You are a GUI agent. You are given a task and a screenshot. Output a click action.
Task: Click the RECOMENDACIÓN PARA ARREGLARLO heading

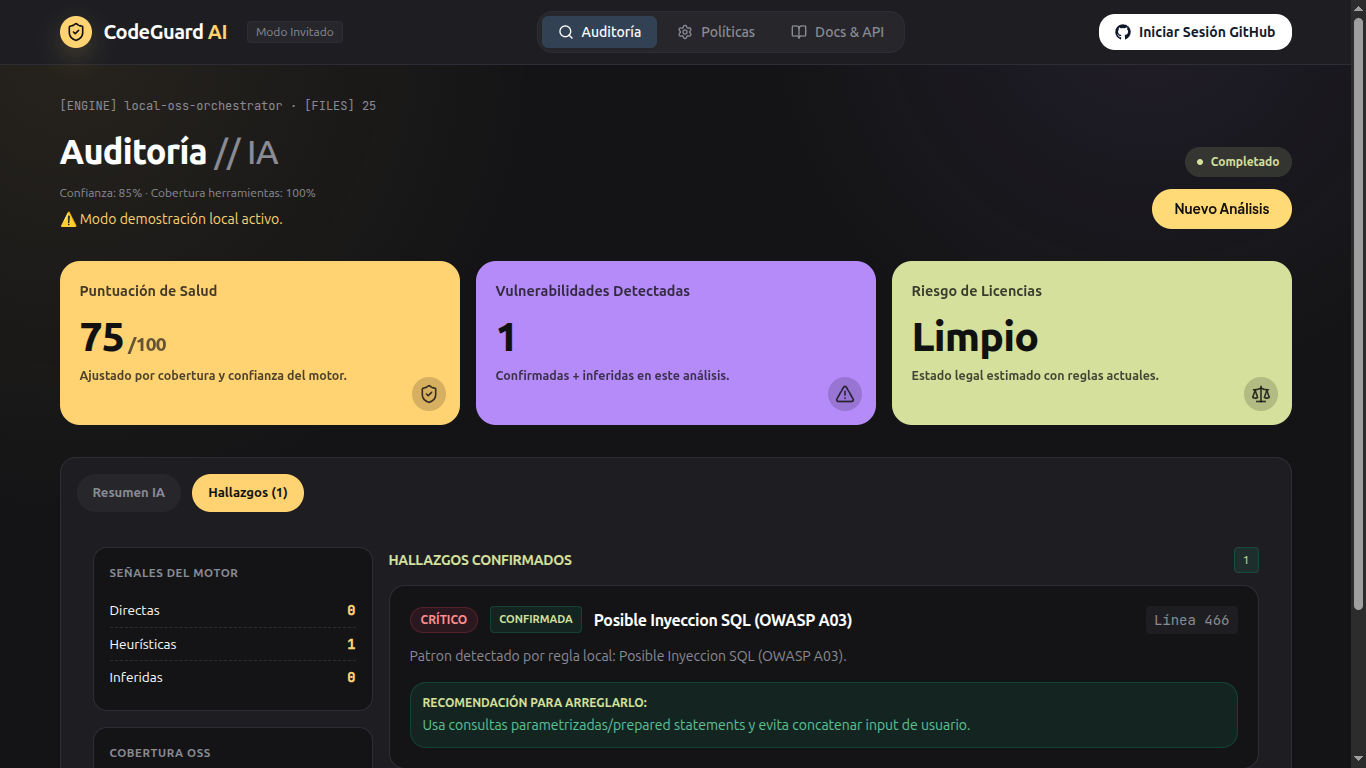535,703
